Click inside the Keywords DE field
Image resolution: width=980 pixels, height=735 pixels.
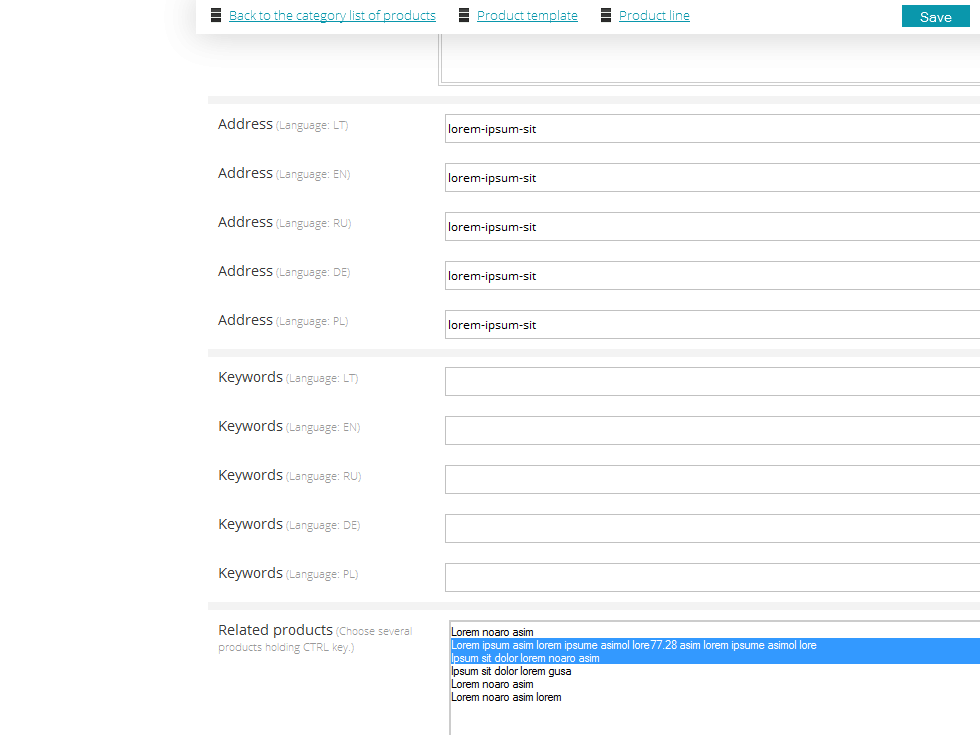pos(712,529)
